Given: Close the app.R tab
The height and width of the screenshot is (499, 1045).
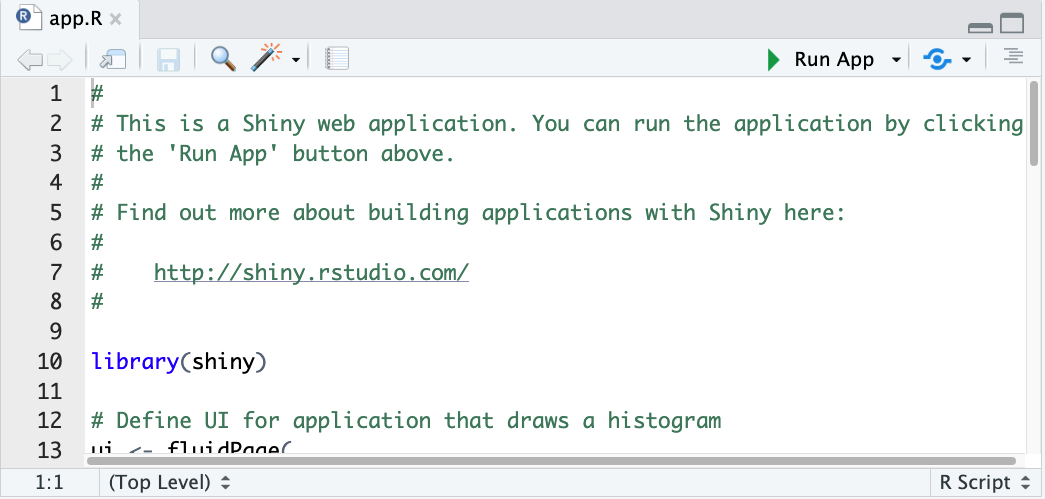Looking at the screenshot, I should click(116, 19).
